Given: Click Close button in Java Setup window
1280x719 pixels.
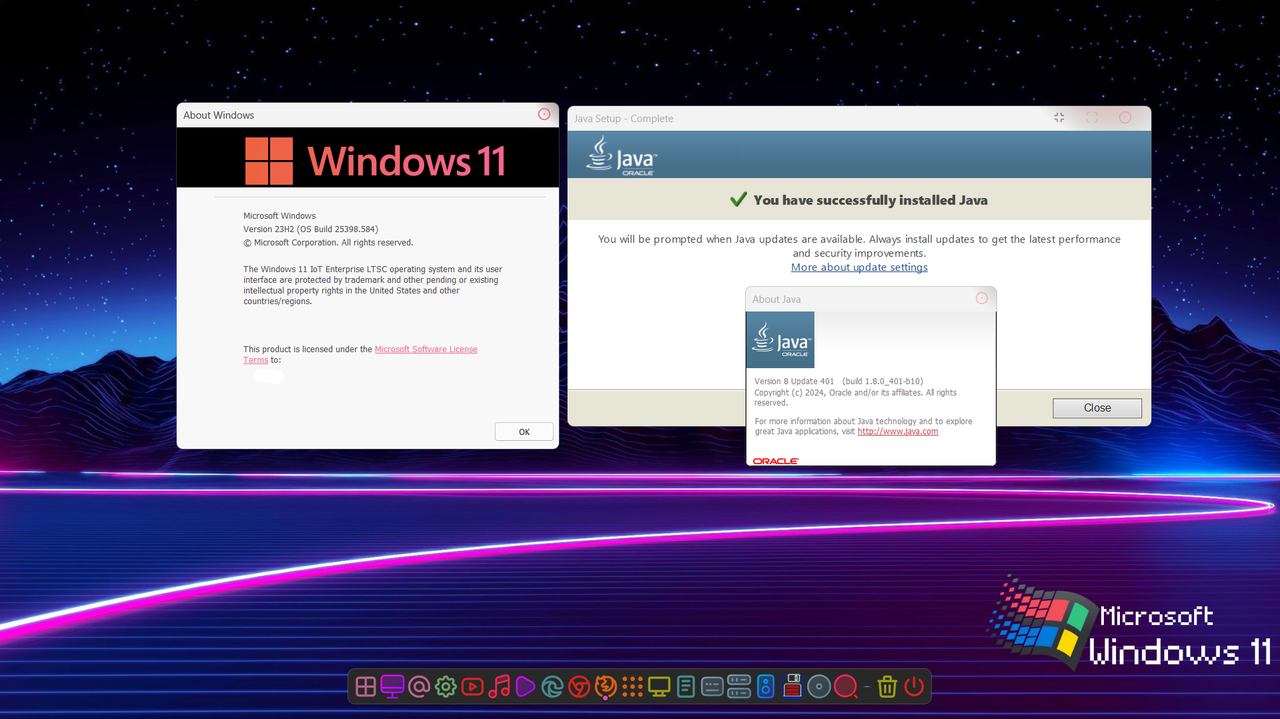Looking at the screenshot, I should point(1097,408).
